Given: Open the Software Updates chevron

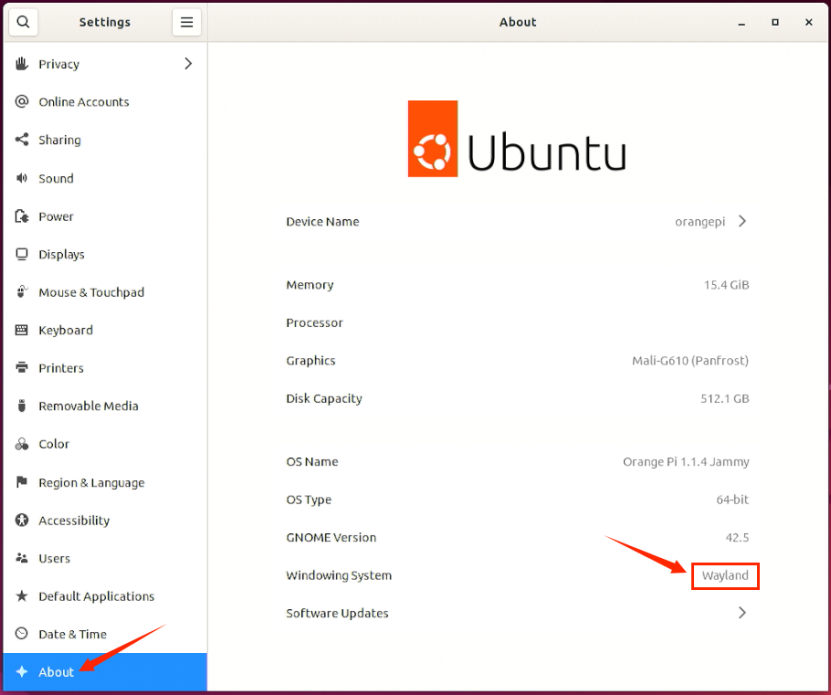Looking at the screenshot, I should (x=742, y=613).
